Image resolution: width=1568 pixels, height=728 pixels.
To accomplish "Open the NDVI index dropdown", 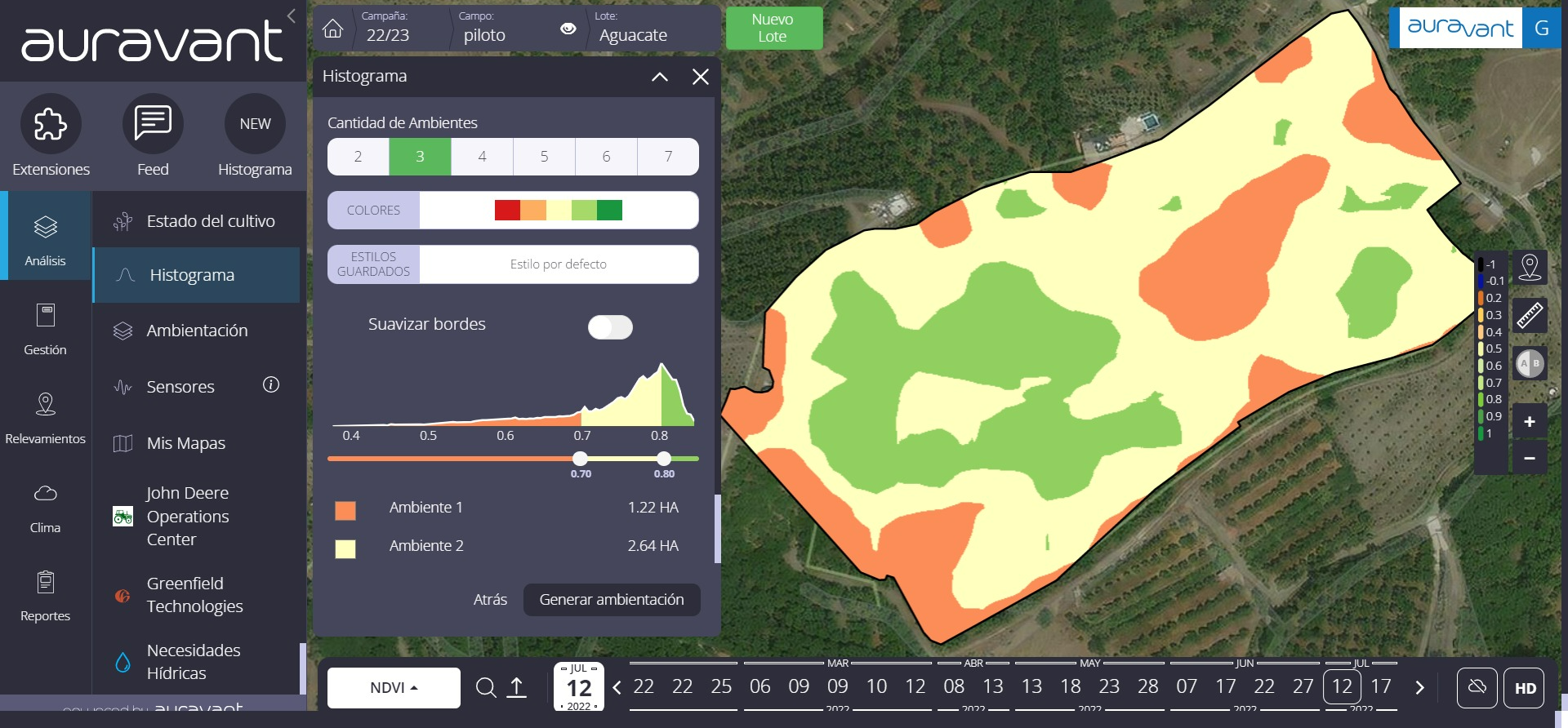I will (x=394, y=688).
